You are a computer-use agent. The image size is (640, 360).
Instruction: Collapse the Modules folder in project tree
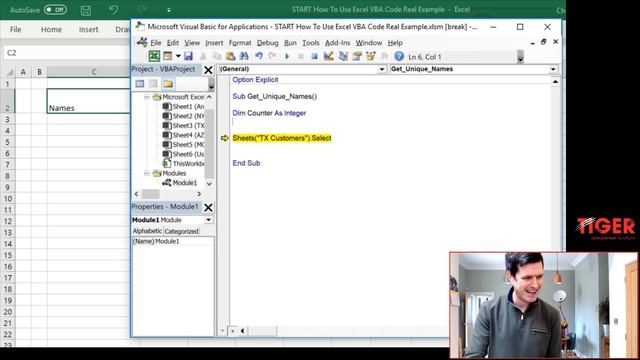147,173
